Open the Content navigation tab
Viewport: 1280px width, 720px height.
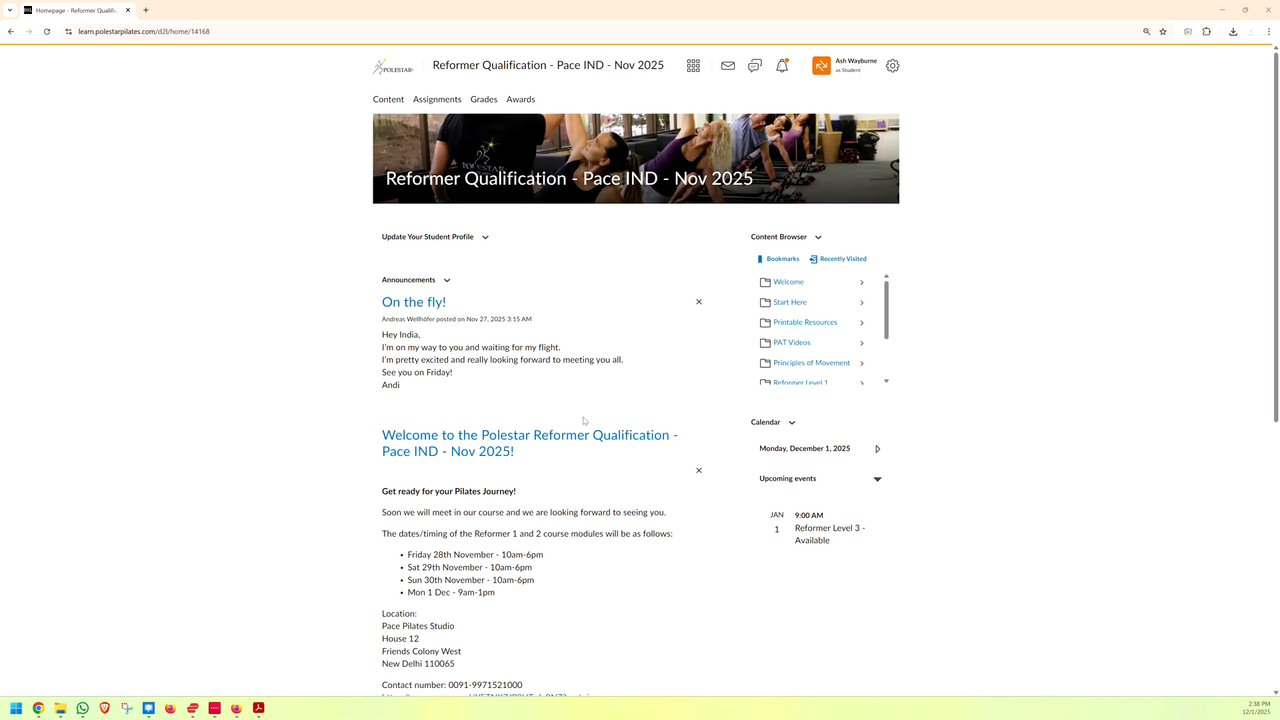click(388, 99)
